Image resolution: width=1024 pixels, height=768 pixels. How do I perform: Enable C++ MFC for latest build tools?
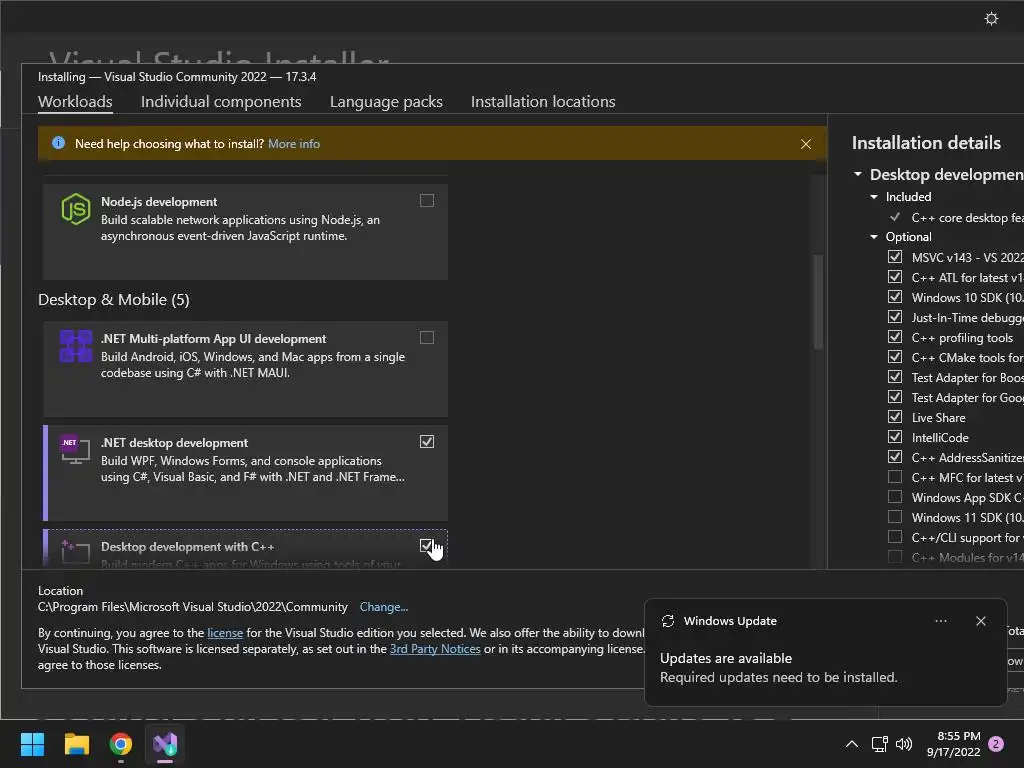[x=895, y=477]
